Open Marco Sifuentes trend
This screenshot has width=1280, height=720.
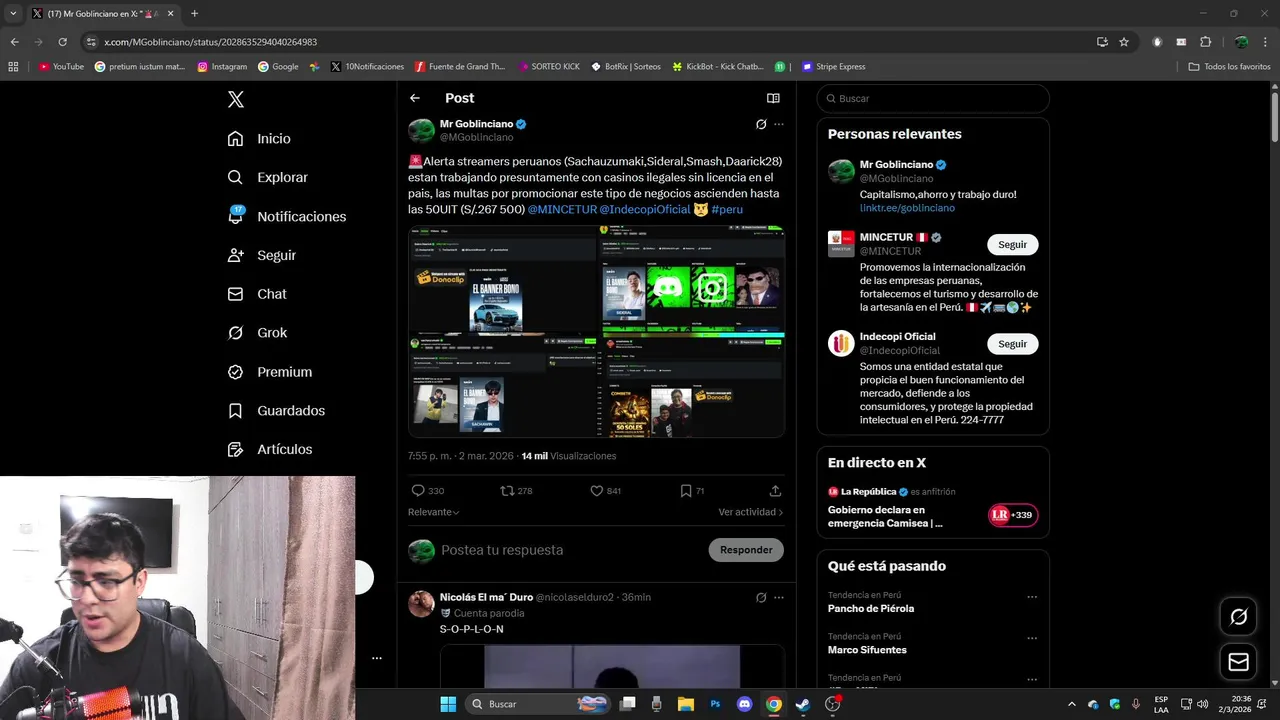click(867, 650)
